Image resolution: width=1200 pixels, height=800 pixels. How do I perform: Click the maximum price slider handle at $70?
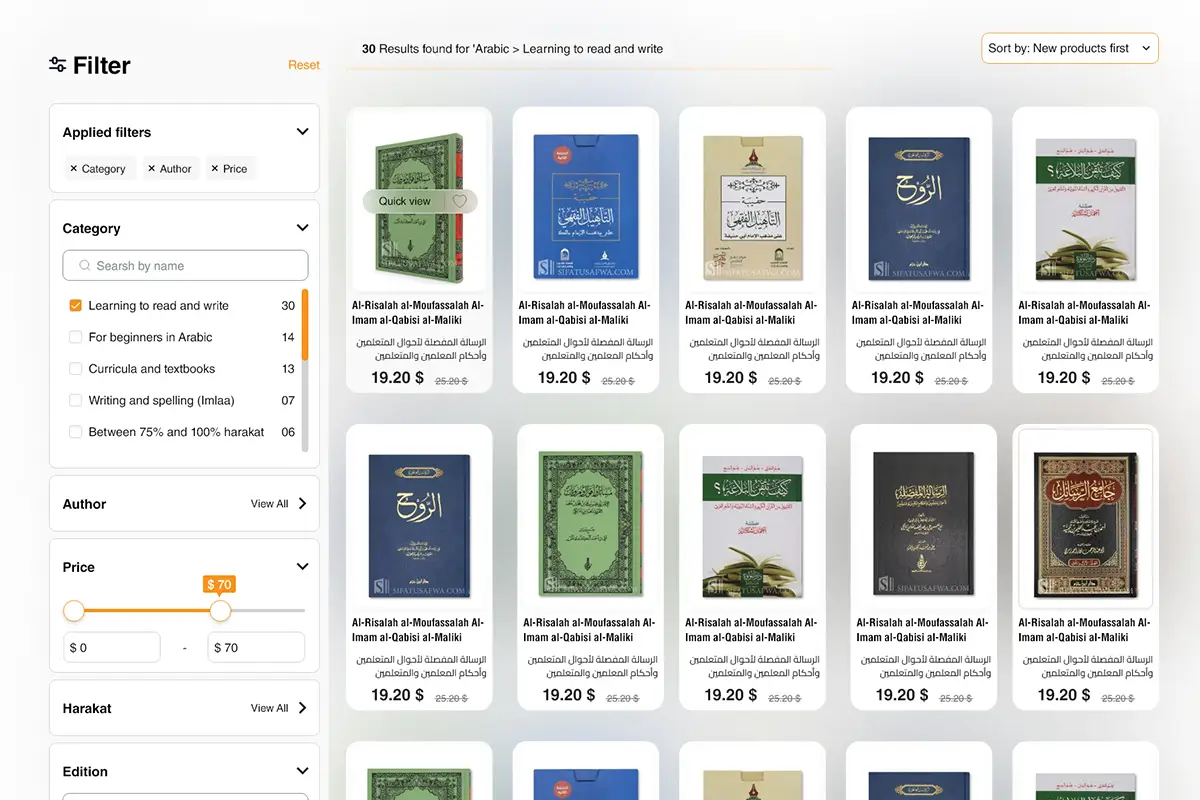click(220, 611)
